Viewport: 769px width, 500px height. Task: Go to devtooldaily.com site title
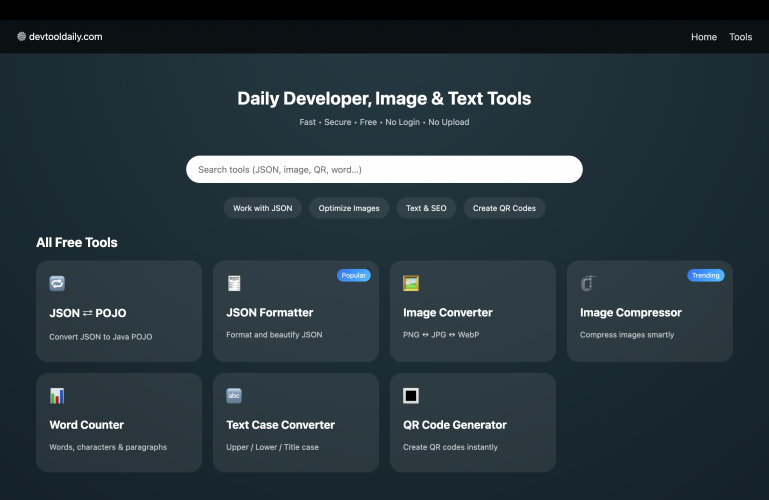(x=66, y=37)
